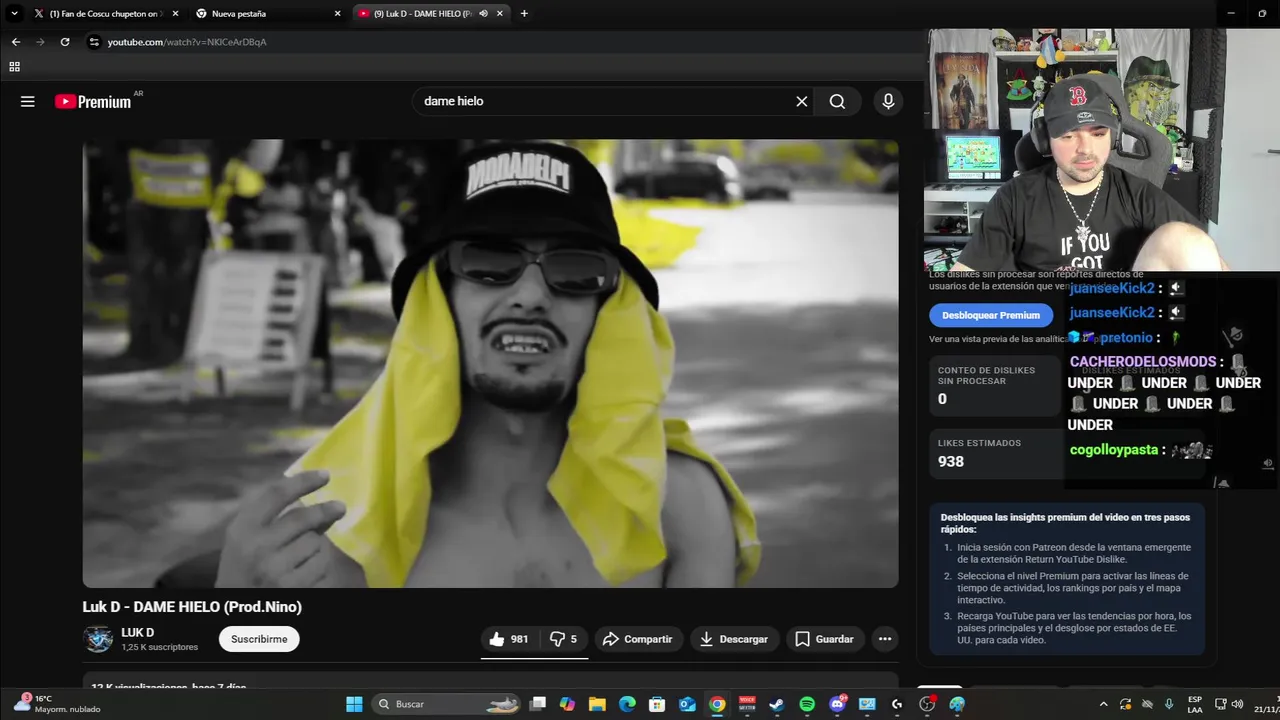Mute the tab via speaker icon
Image resolution: width=1280 pixels, height=720 pixels.
[x=483, y=13]
